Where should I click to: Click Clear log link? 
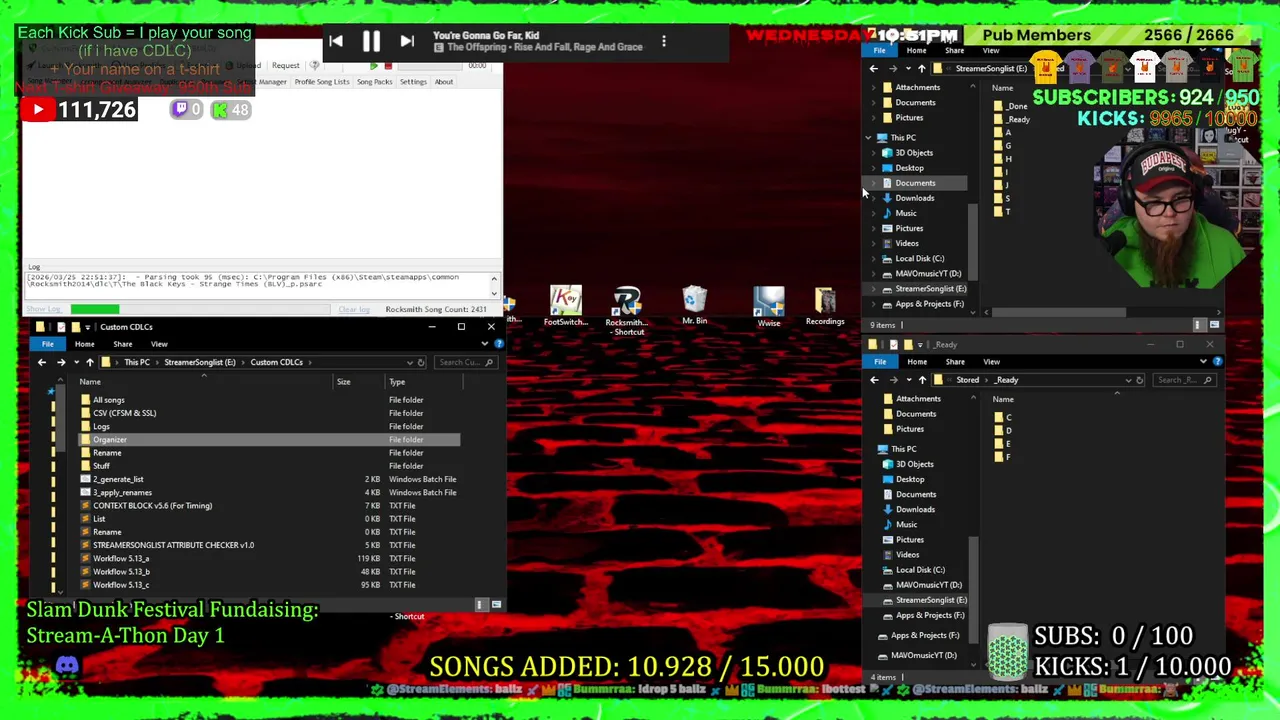354,310
